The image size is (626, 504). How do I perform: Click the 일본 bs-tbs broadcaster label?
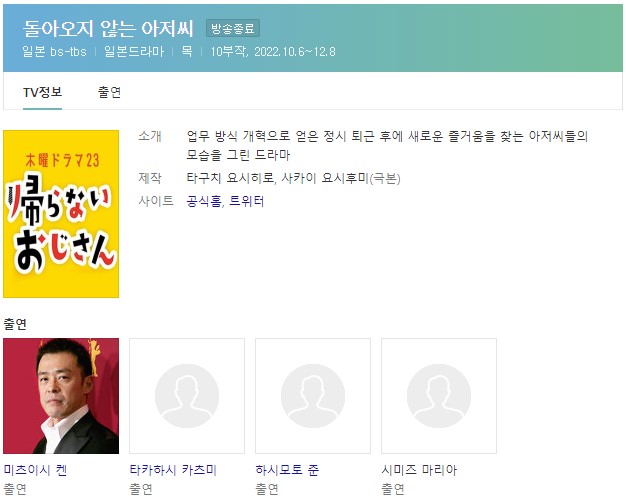(x=54, y=52)
